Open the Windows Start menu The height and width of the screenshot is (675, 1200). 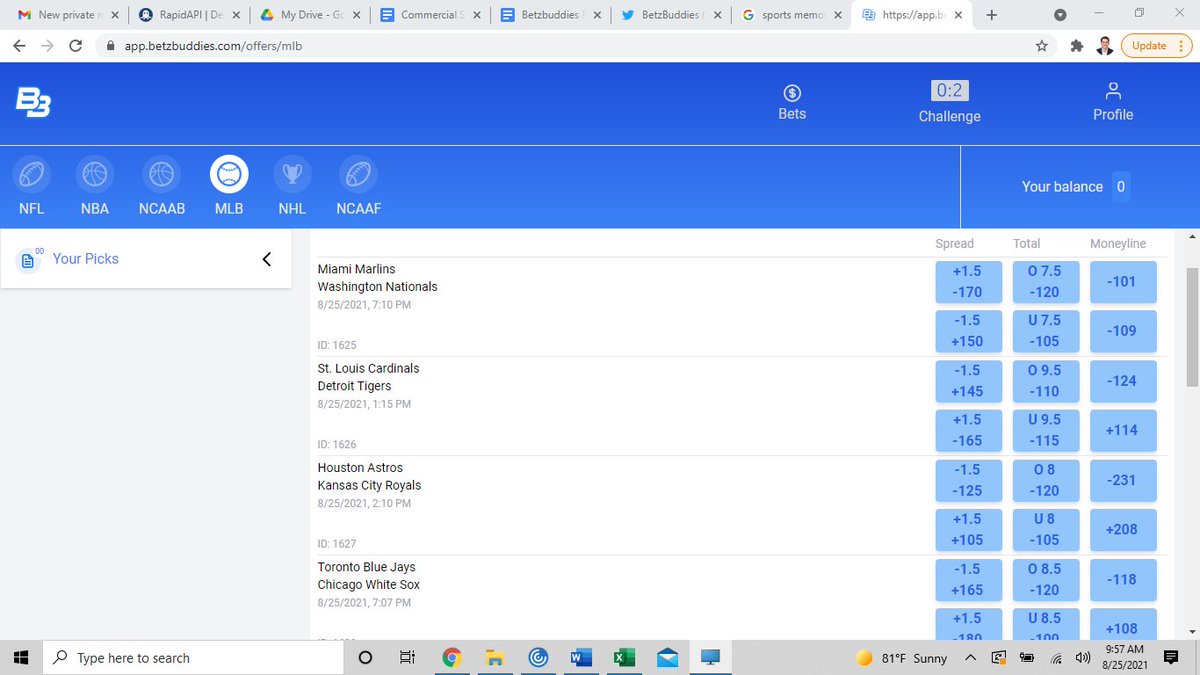22,657
